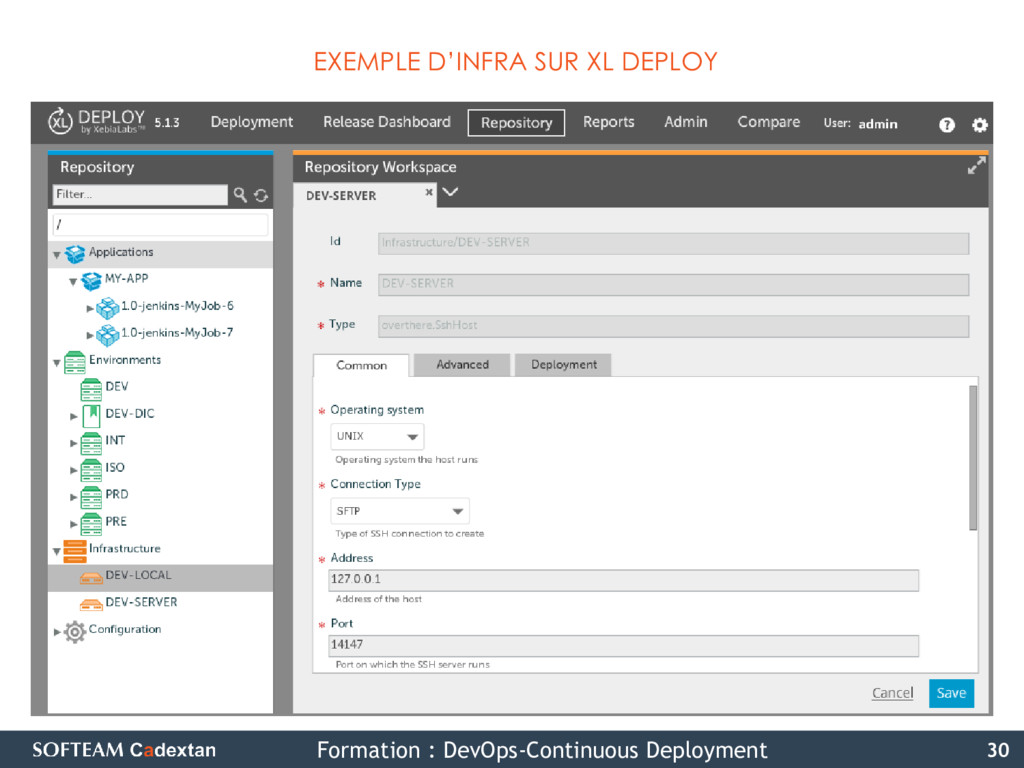This screenshot has width=1024, height=768.
Task: Expand the Configuration tree node
Action: click(57, 632)
